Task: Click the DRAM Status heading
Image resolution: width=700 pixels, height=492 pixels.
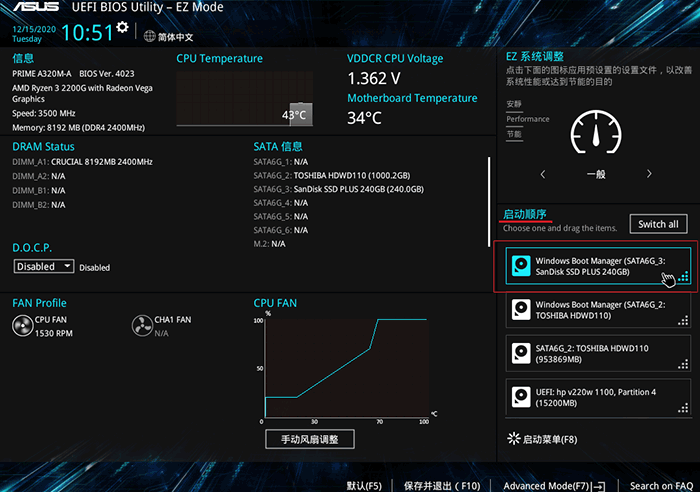Action: pos(43,146)
